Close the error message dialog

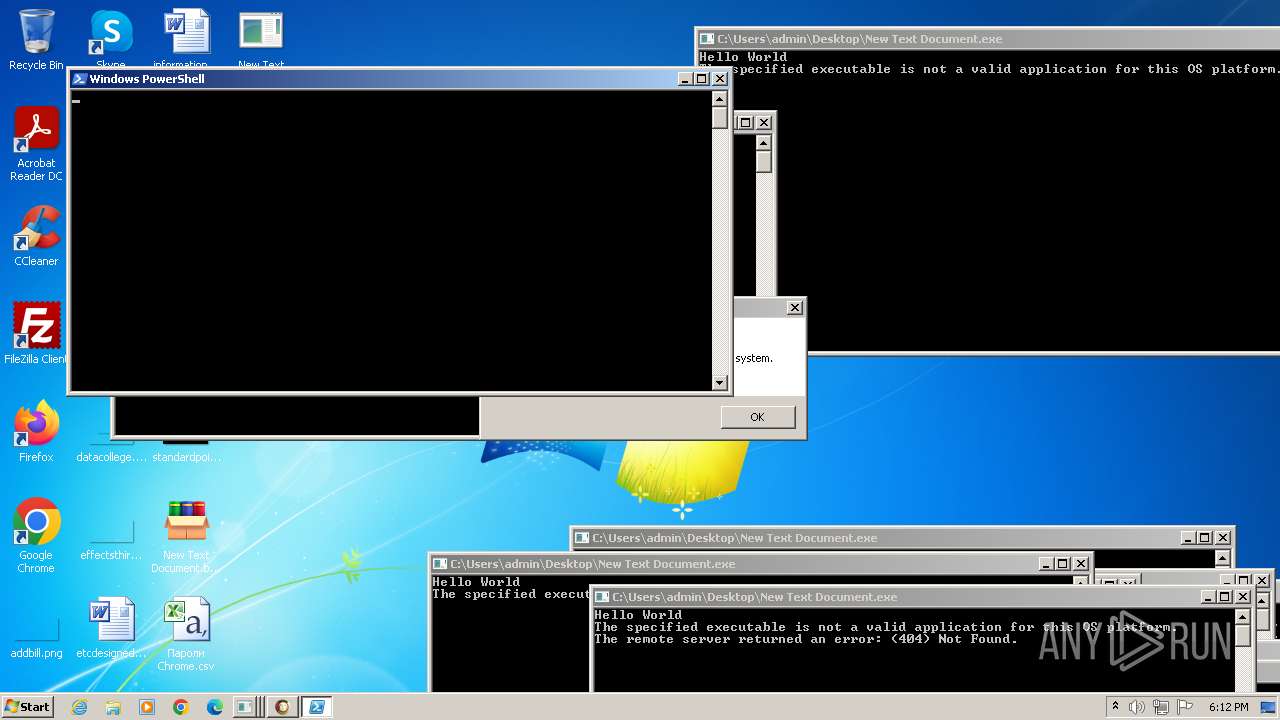pos(795,308)
